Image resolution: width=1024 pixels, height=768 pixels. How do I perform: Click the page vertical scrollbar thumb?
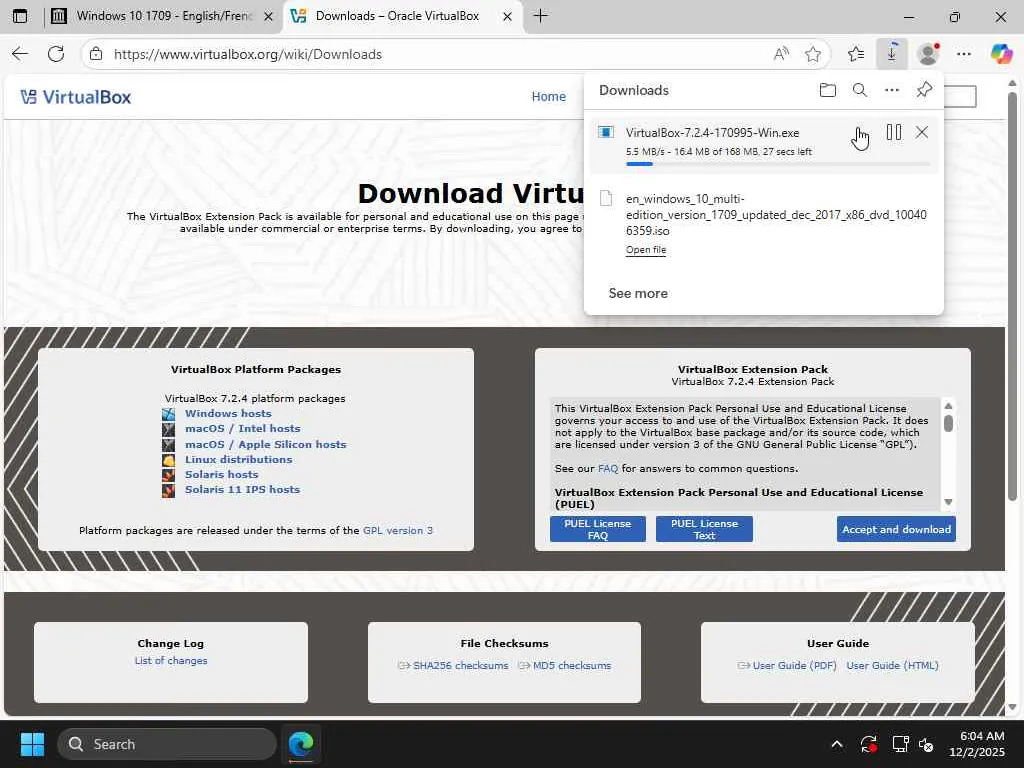click(x=1012, y=296)
